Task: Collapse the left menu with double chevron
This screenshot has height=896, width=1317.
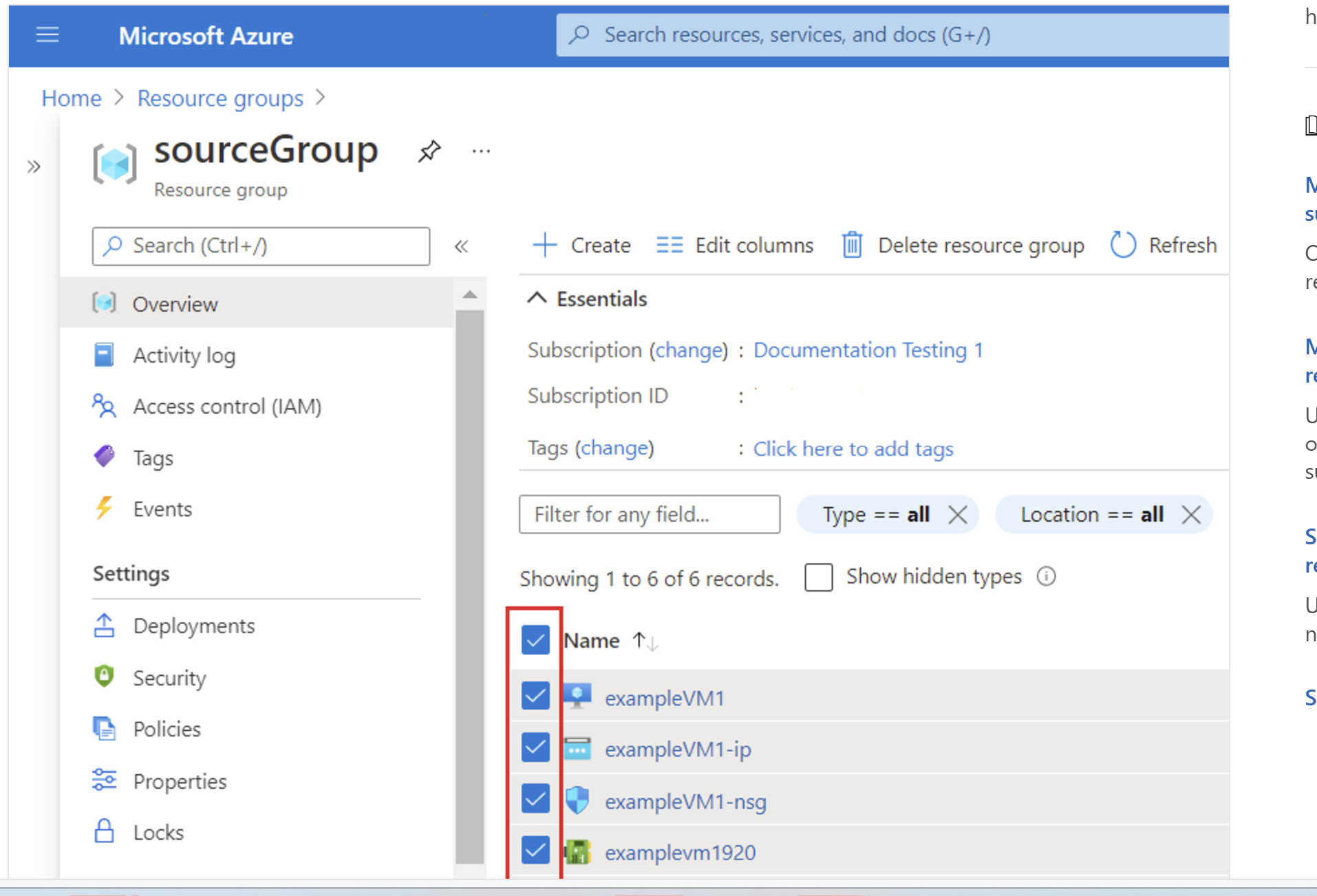Action: tap(462, 246)
